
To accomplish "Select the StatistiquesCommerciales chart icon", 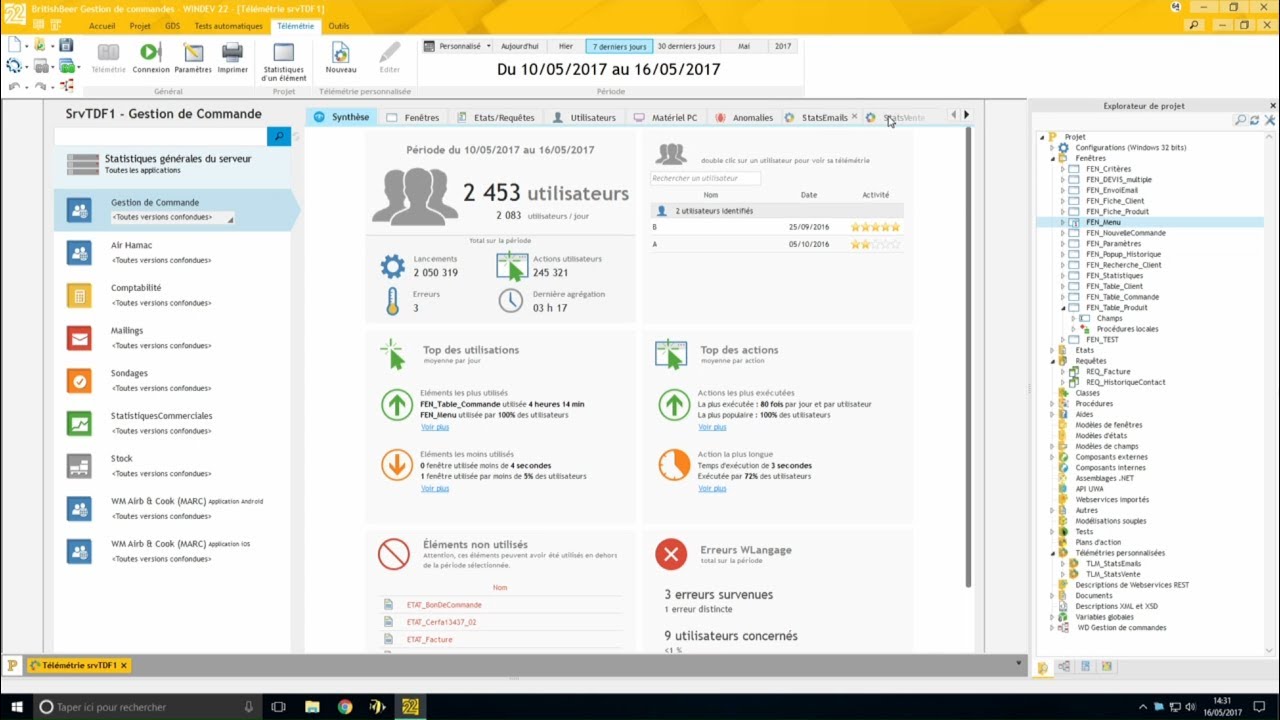I will (79, 423).
